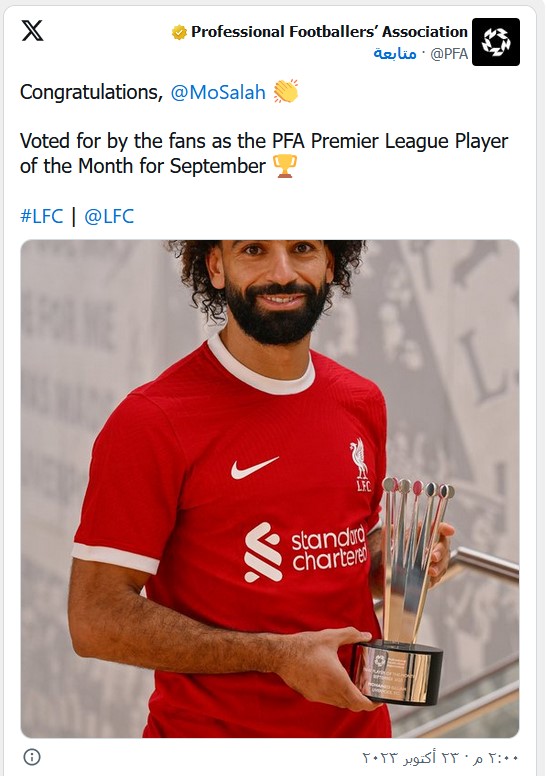The height and width of the screenshot is (776, 546).
Task: Open Professional Footballers' Association profile name
Action: click(330, 32)
